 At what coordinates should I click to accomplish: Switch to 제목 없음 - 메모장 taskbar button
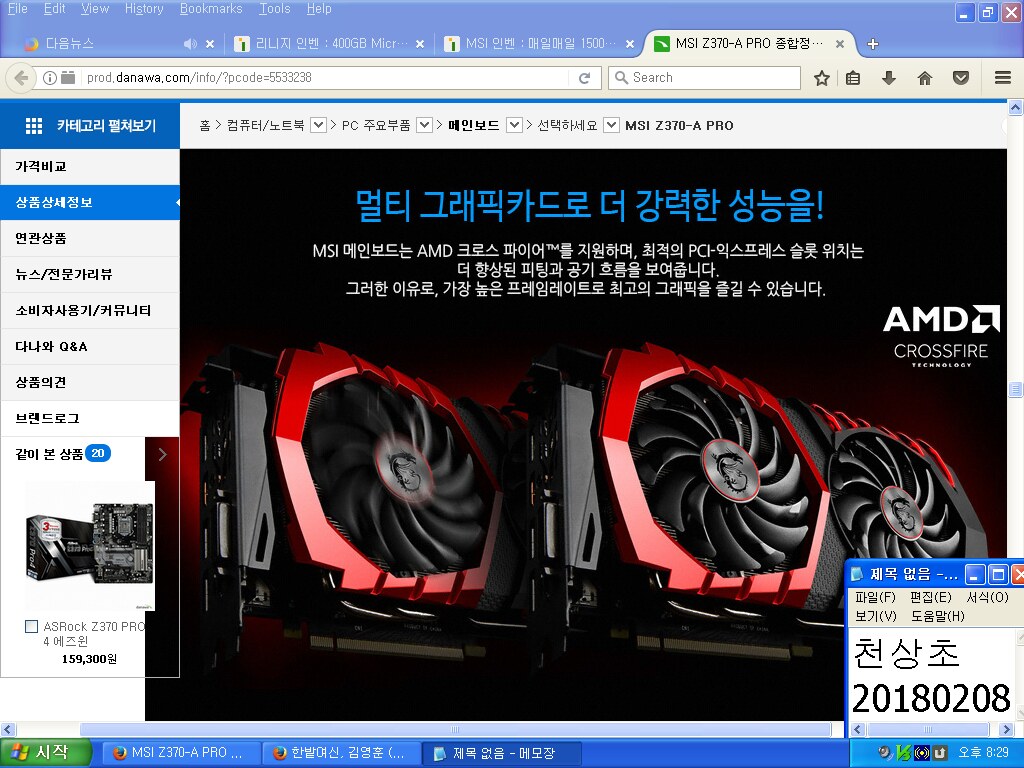coord(502,753)
